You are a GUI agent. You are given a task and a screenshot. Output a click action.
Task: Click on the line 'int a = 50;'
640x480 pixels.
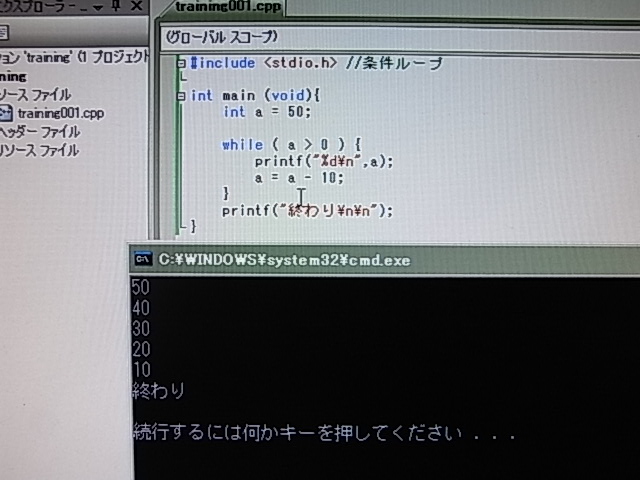point(267,112)
